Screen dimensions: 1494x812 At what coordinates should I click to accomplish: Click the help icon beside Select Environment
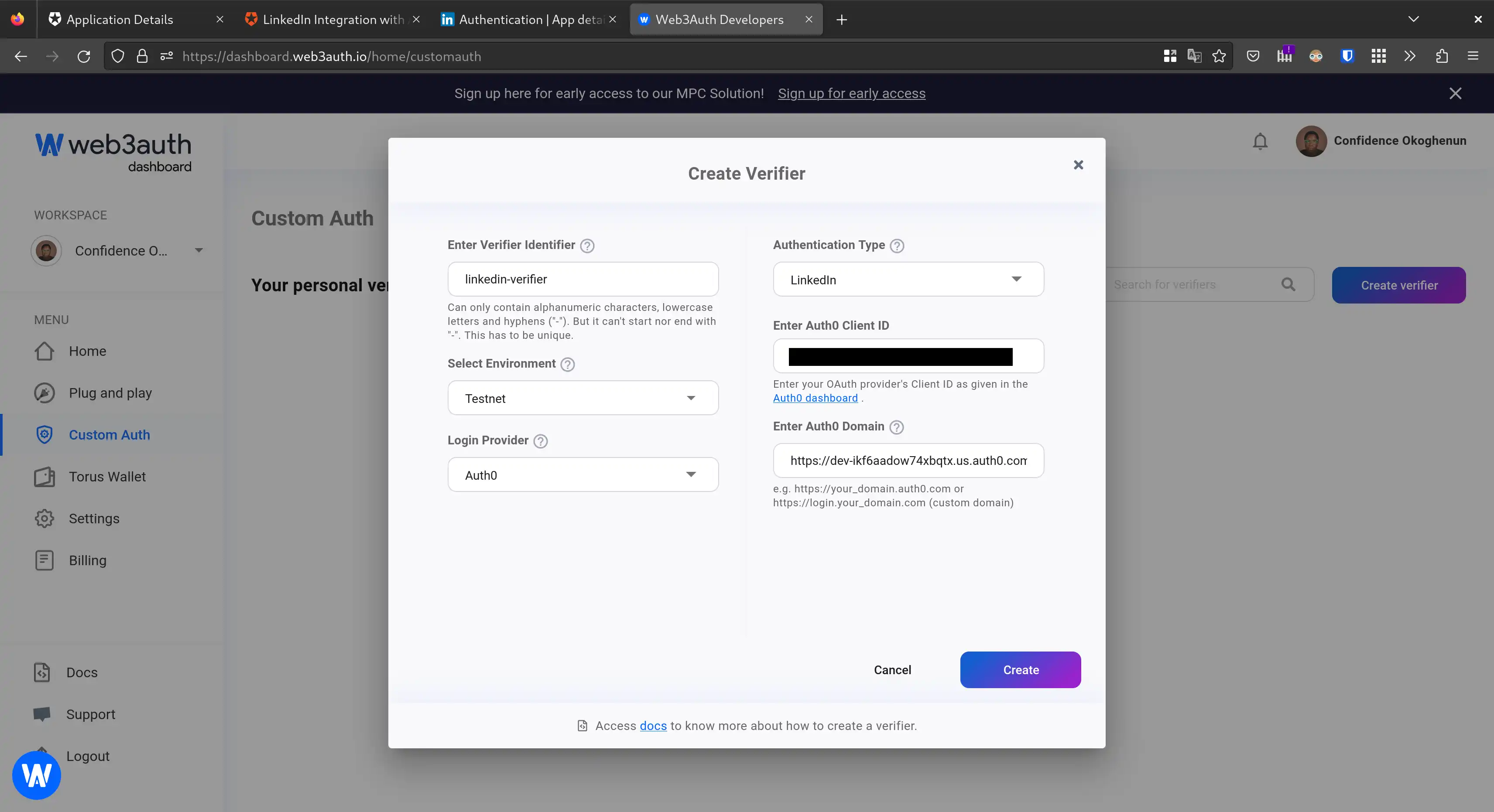[567, 365]
